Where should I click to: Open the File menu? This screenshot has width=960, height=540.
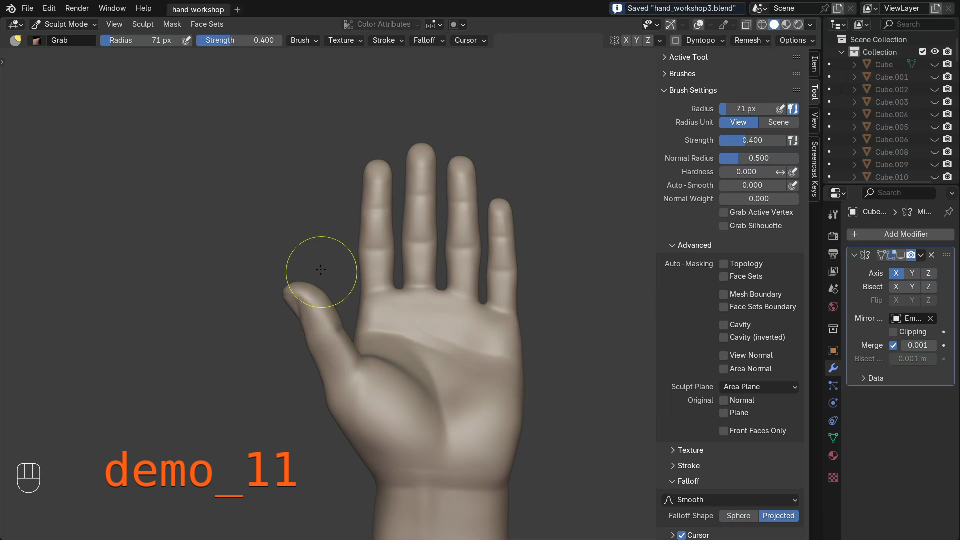(x=27, y=9)
